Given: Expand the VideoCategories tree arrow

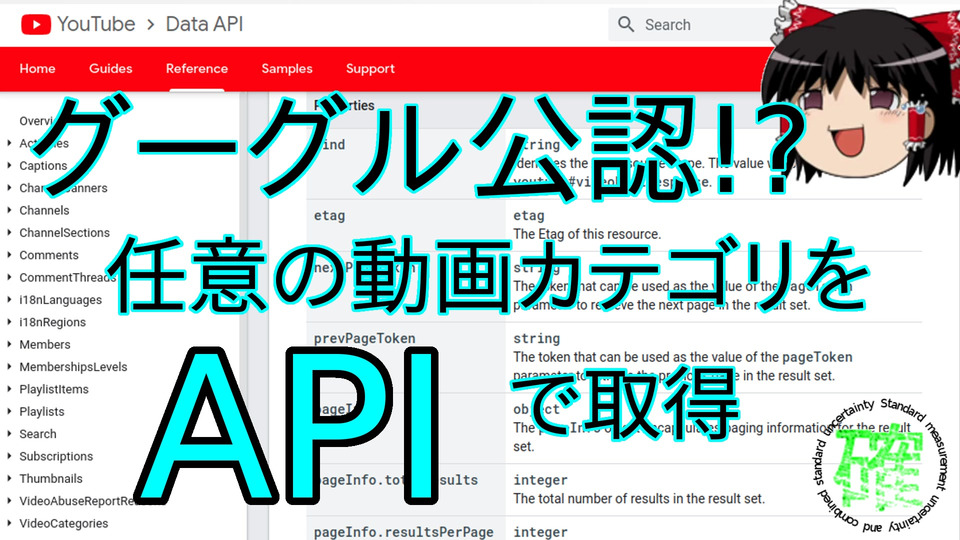Looking at the screenshot, I should pos(9,523).
